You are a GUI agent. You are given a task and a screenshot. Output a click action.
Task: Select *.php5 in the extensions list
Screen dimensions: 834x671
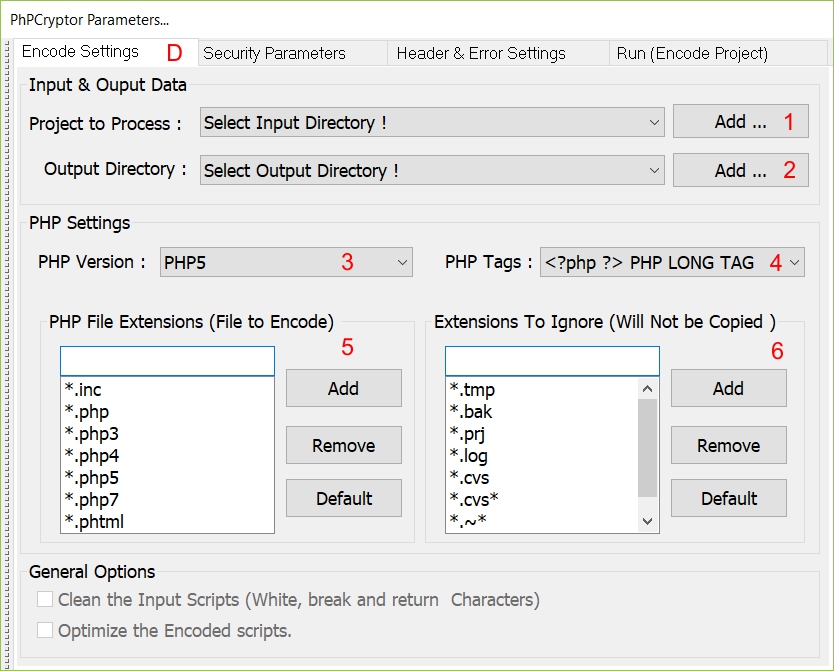pos(168,477)
